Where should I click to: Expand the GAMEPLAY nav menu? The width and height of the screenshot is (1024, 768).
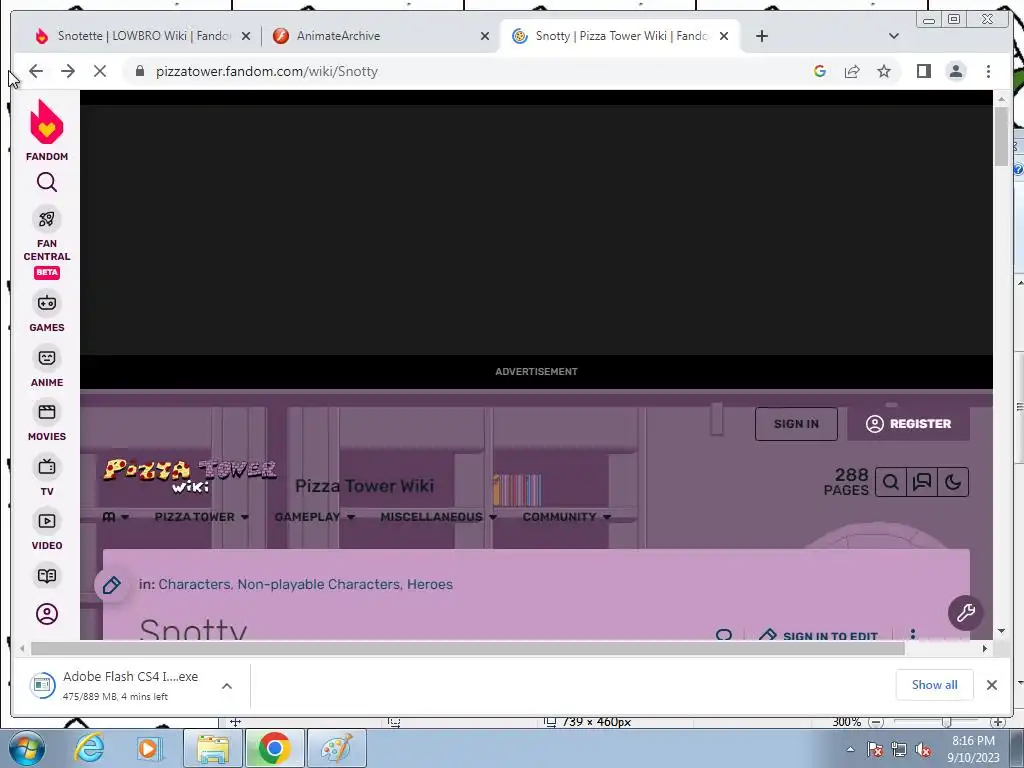click(x=315, y=517)
